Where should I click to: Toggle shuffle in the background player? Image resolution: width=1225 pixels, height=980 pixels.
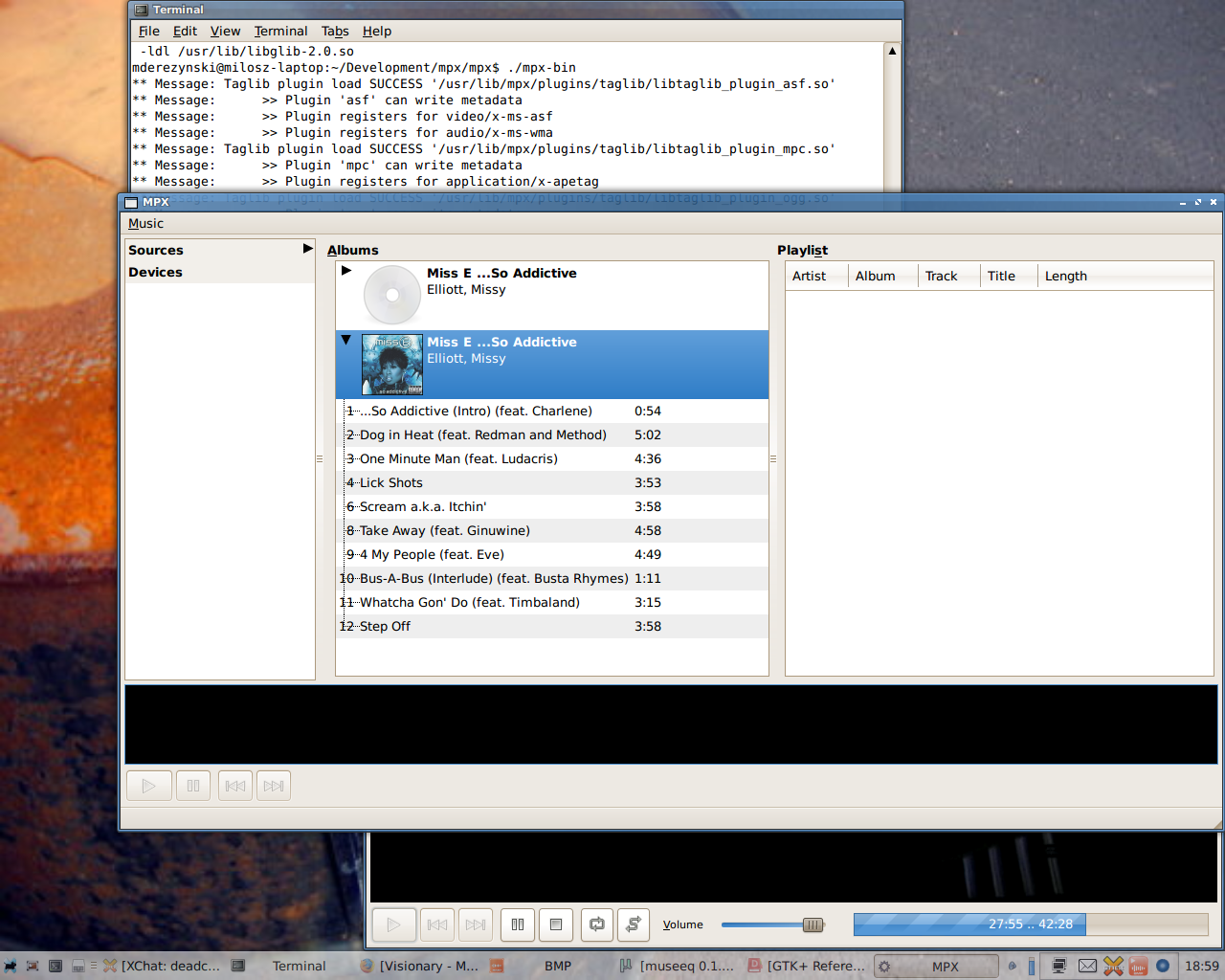pyautogui.click(x=634, y=924)
